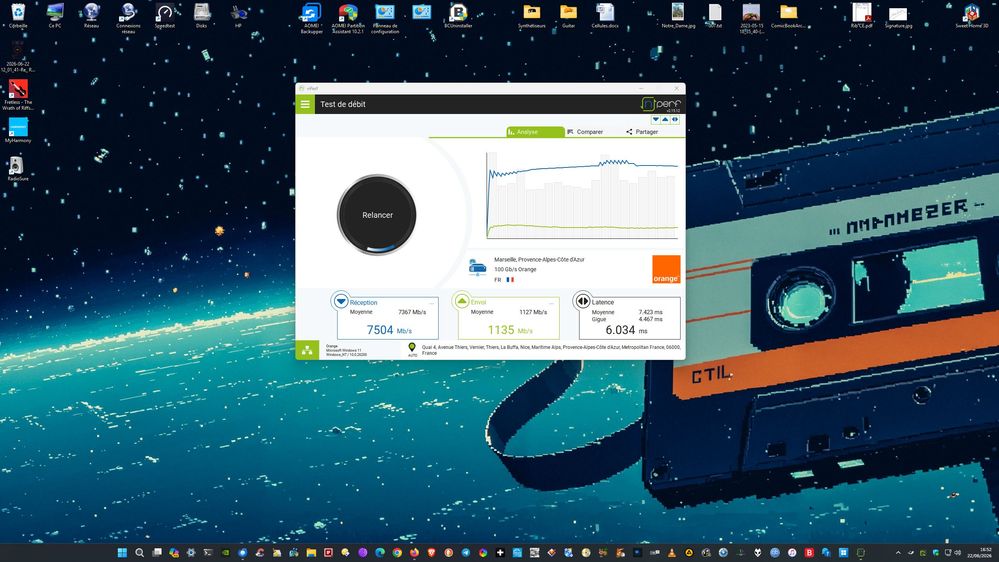Image resolution: width=999 pixels, height=562 pixels.
Task: Click the throughput graph area
Action: (582, 195)
